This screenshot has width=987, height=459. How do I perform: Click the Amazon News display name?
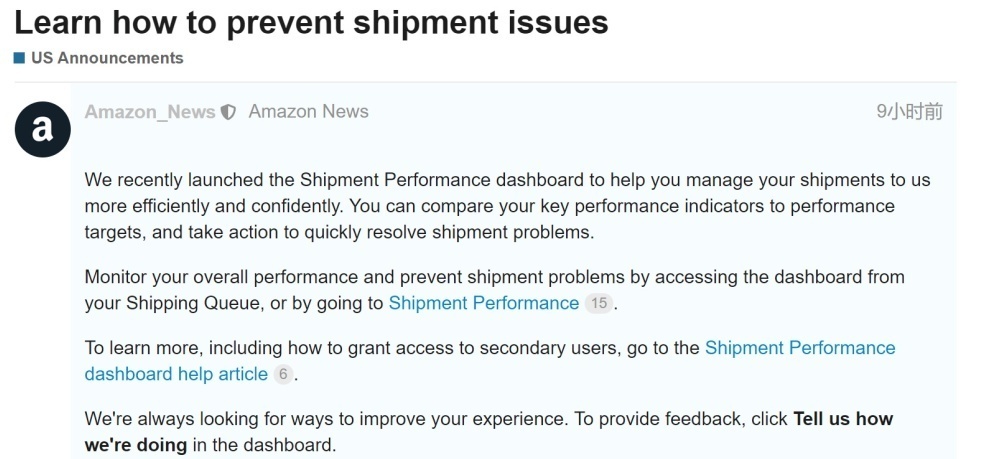click(308, 112)
